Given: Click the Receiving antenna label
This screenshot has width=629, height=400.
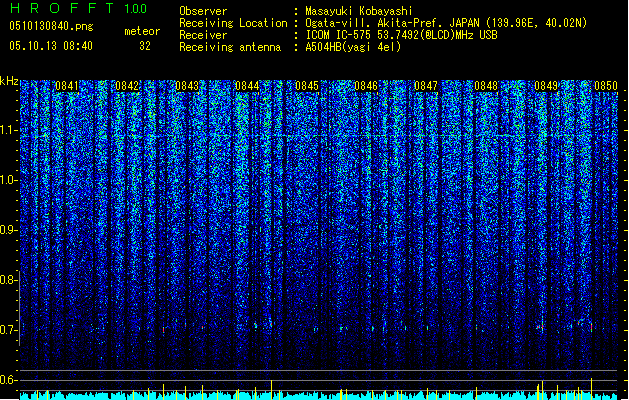Looking at the screenshot, I should tap(230, 47).
